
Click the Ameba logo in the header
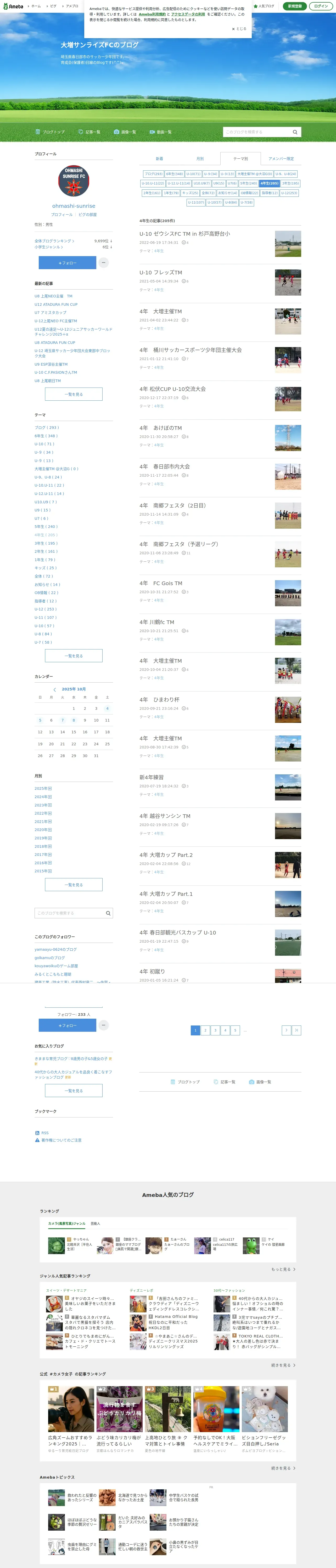13,6
